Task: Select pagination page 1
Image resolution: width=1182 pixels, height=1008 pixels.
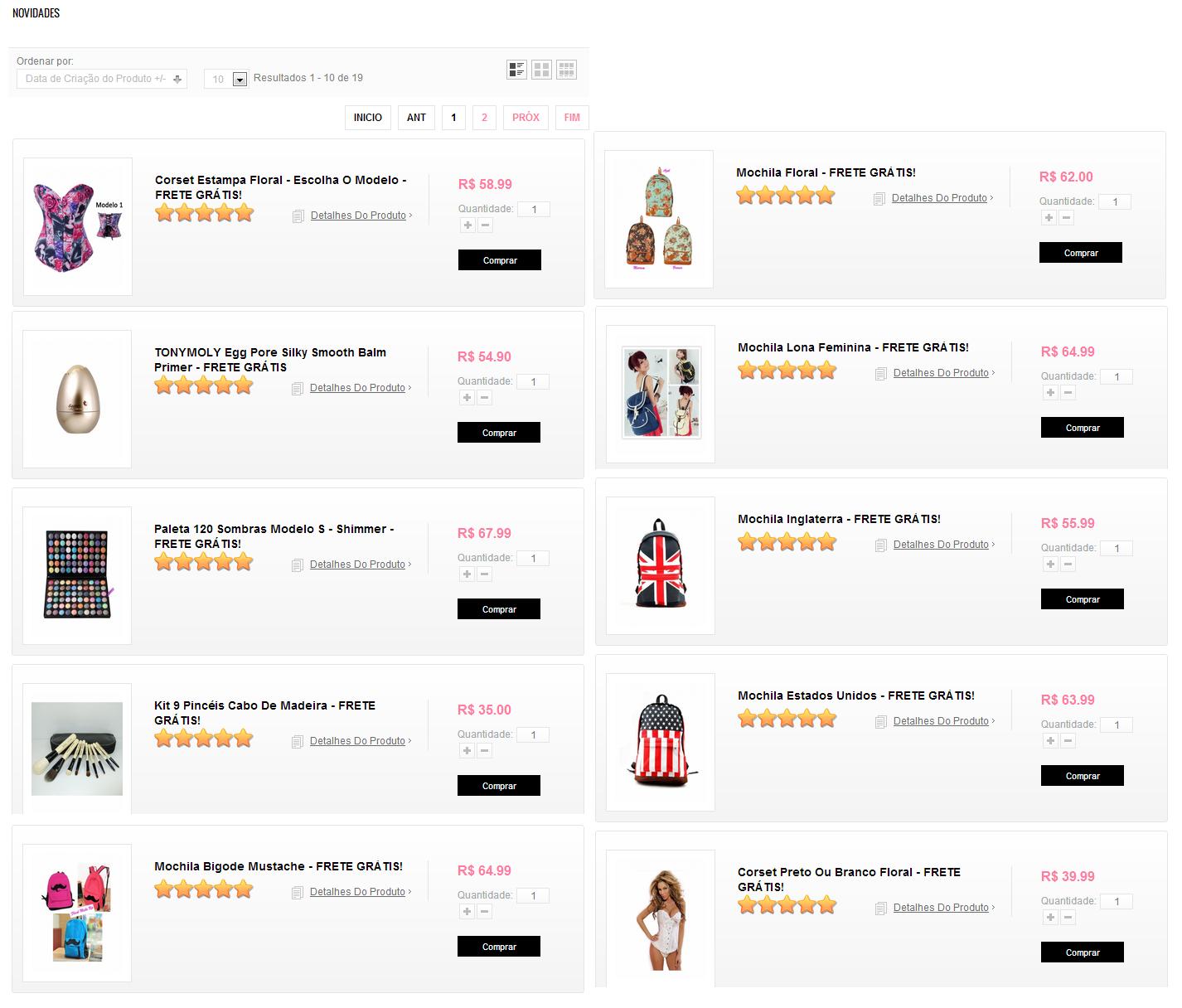Action: point(453,118)
